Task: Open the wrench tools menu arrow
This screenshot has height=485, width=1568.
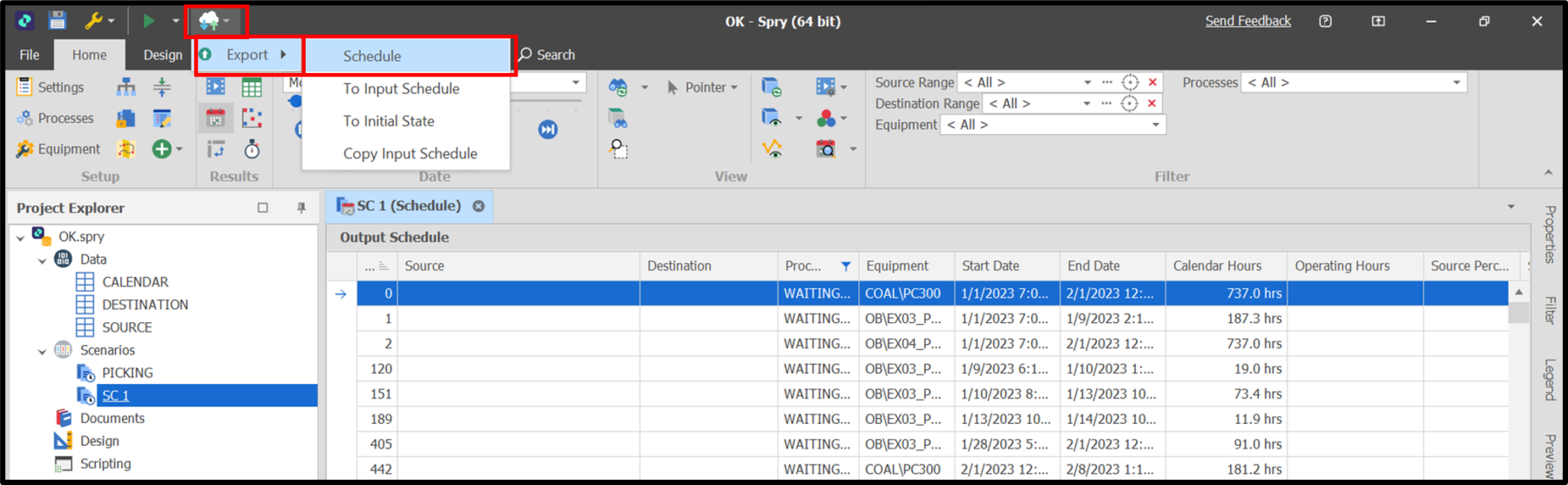Action: pyautogui.click(x=111, y=21)
